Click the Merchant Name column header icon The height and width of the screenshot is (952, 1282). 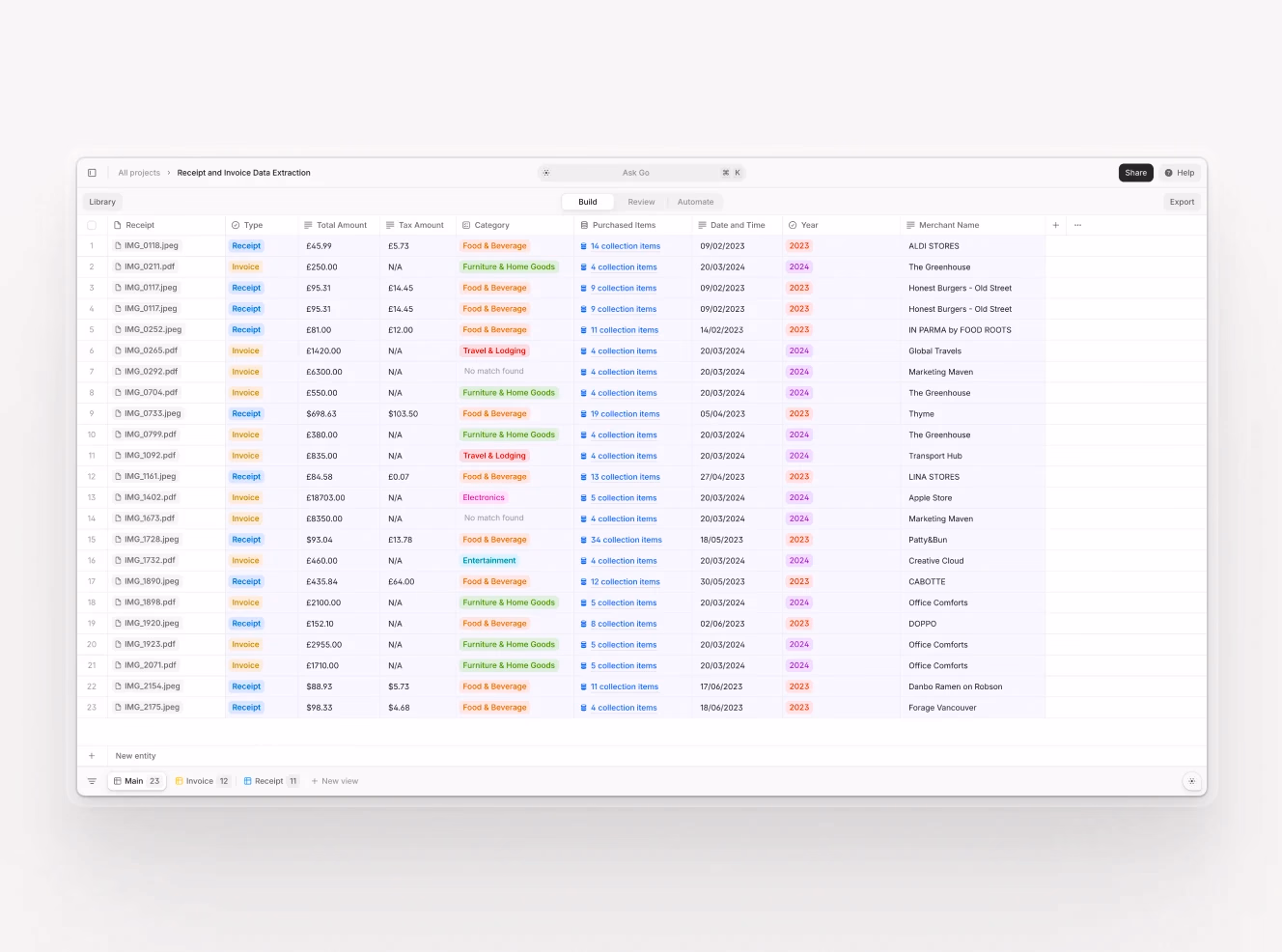(x=910, y=225)
